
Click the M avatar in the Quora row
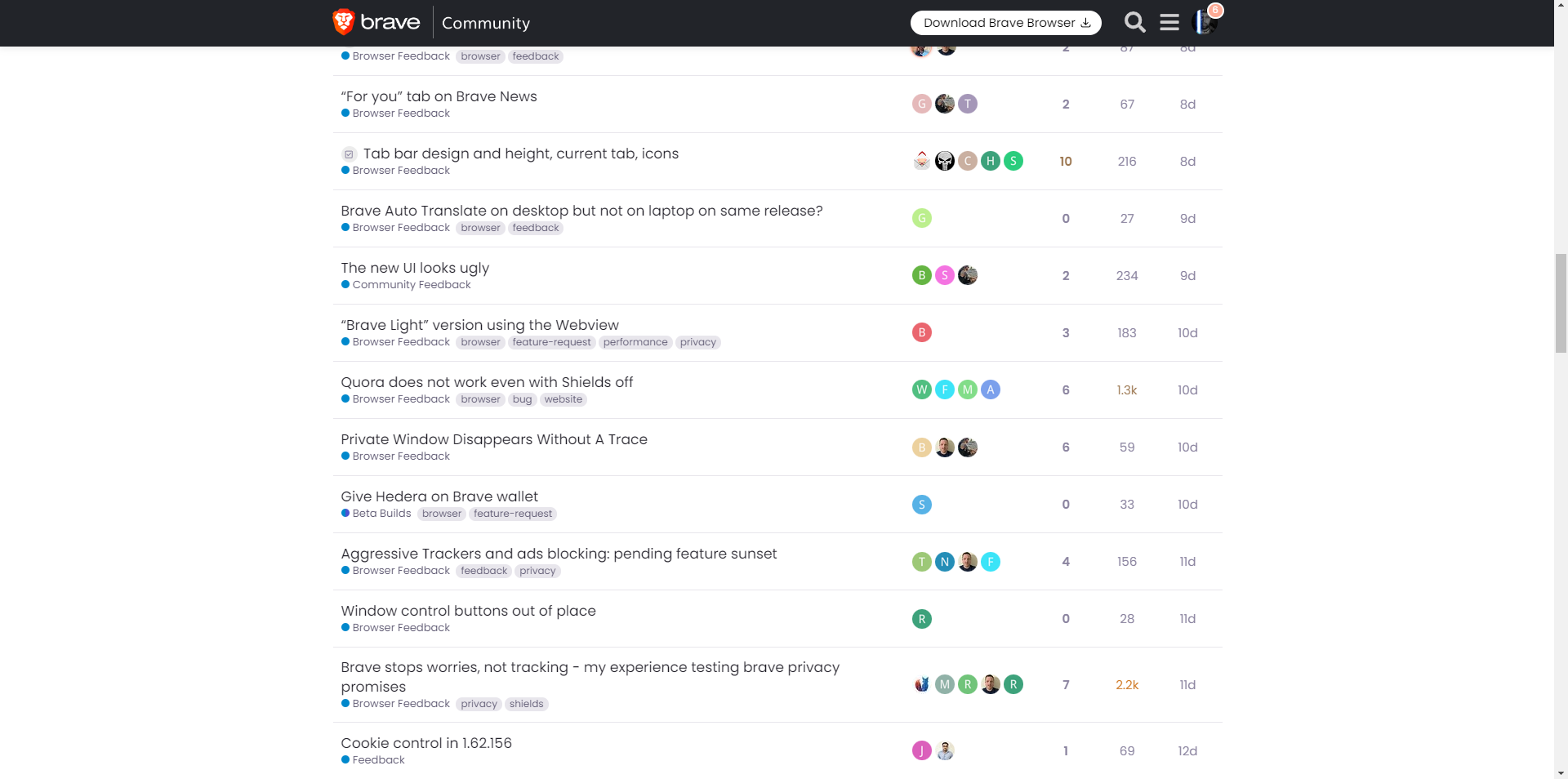[x=967, y=389]
